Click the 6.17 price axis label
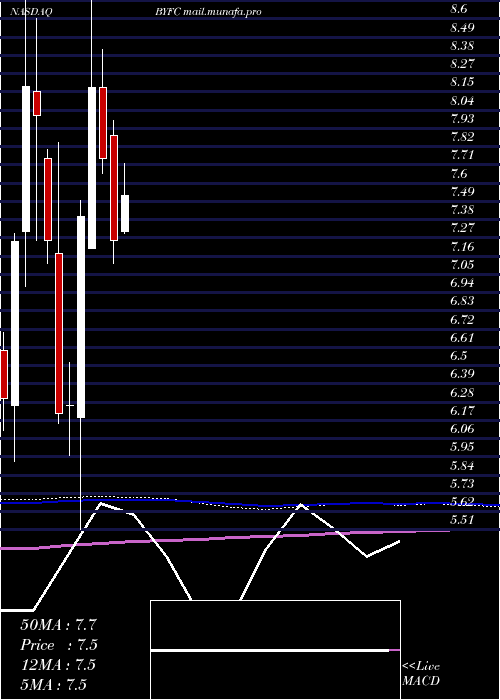The width and height of the screenshot is (500, 700). coord(462,410)
